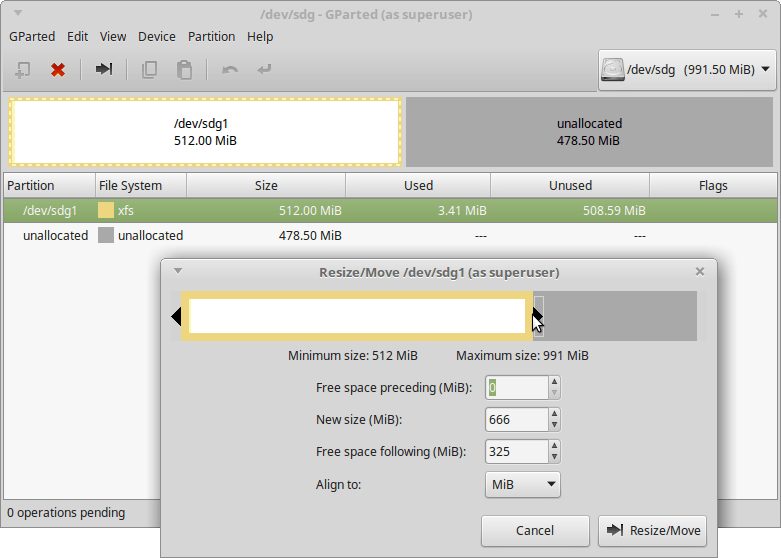
Task: Click the Size column header
Action: tap(266, 185)
